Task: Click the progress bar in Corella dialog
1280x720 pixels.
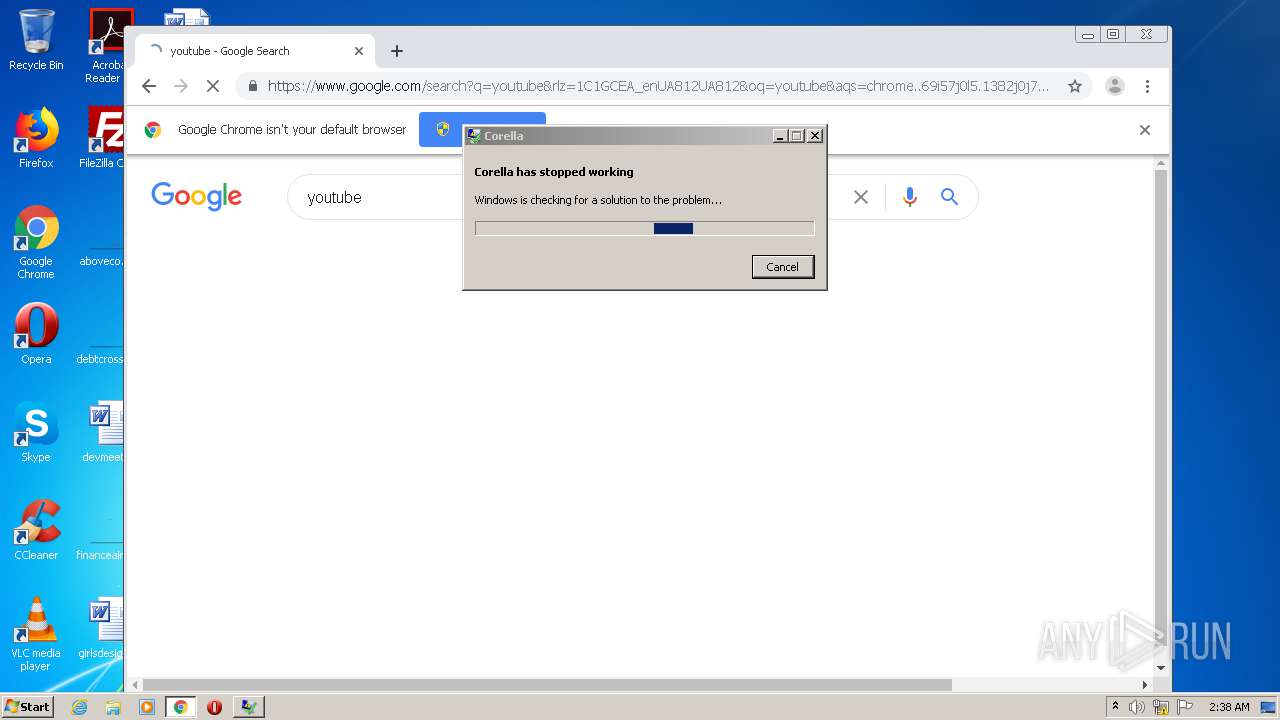Action: pyautogui.click(x=645, y=228)
